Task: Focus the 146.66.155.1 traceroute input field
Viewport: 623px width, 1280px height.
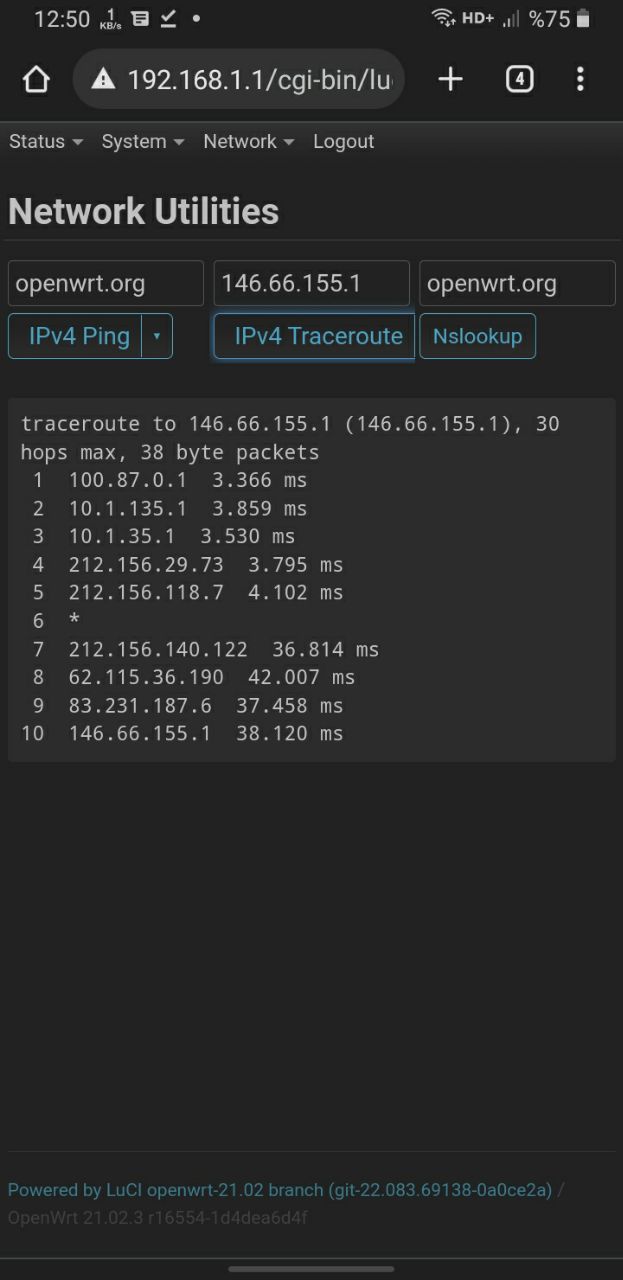Action: (x=311, y=283)
